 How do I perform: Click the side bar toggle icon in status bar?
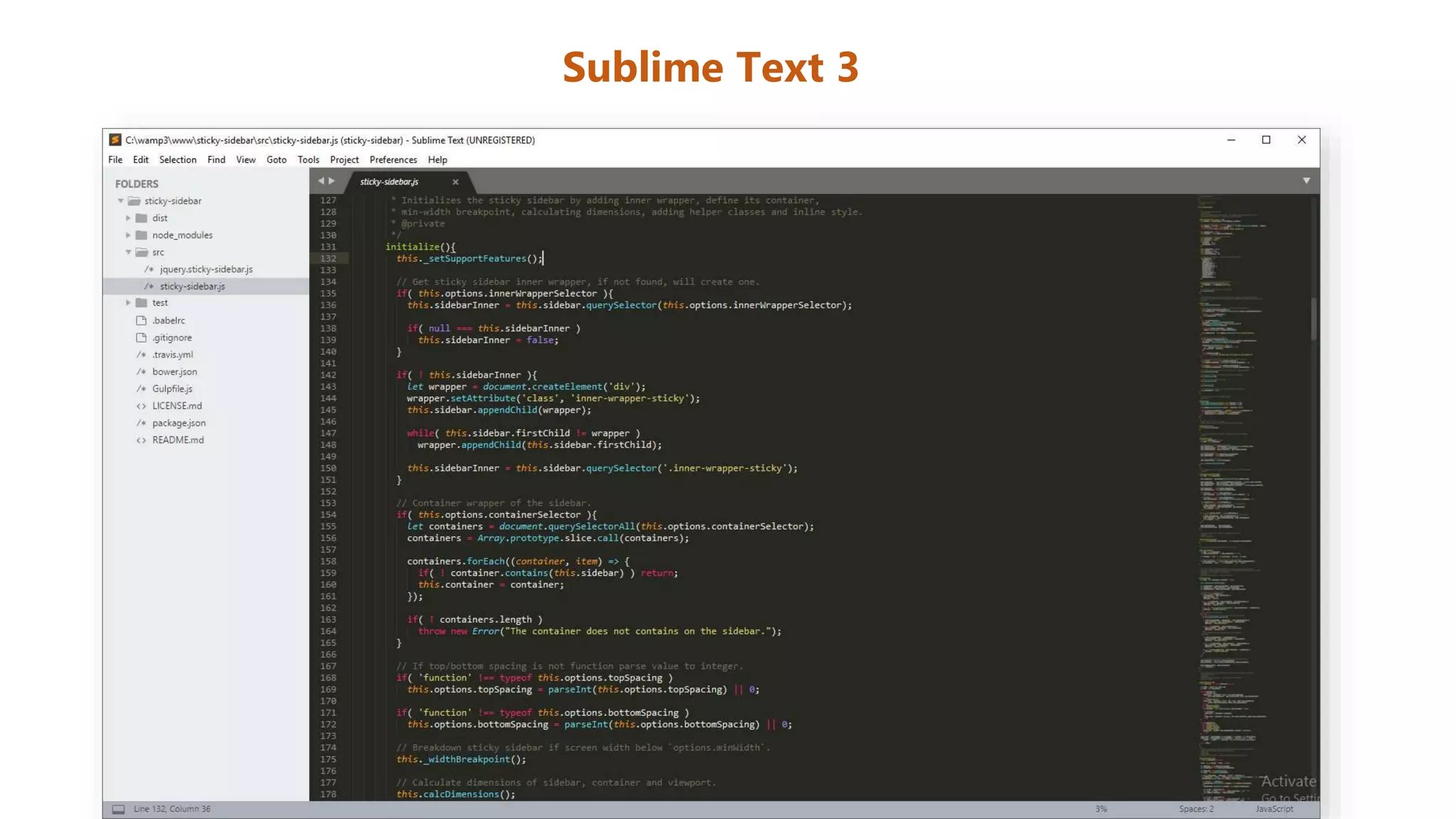click(118, 809)
